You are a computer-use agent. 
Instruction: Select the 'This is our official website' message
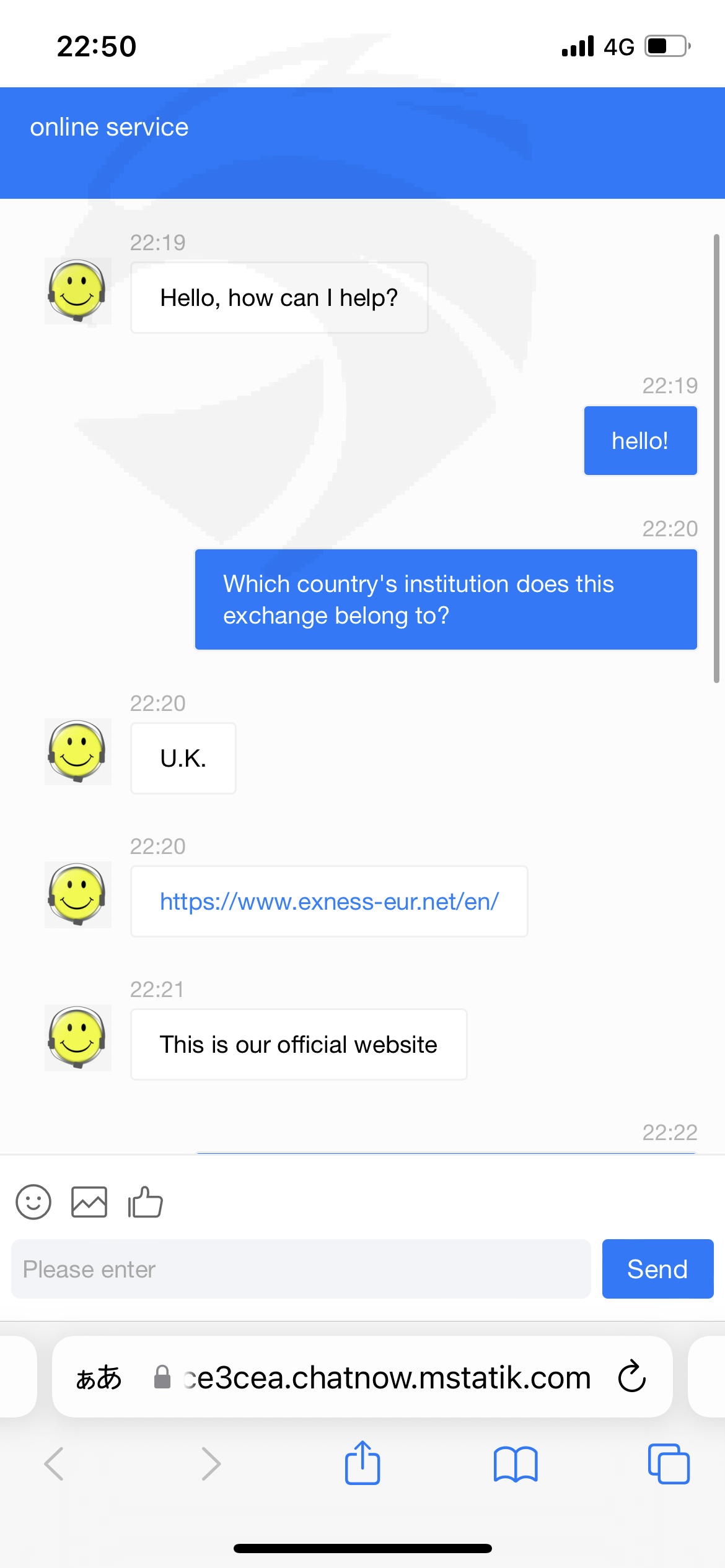click(x=299, y=1045)
